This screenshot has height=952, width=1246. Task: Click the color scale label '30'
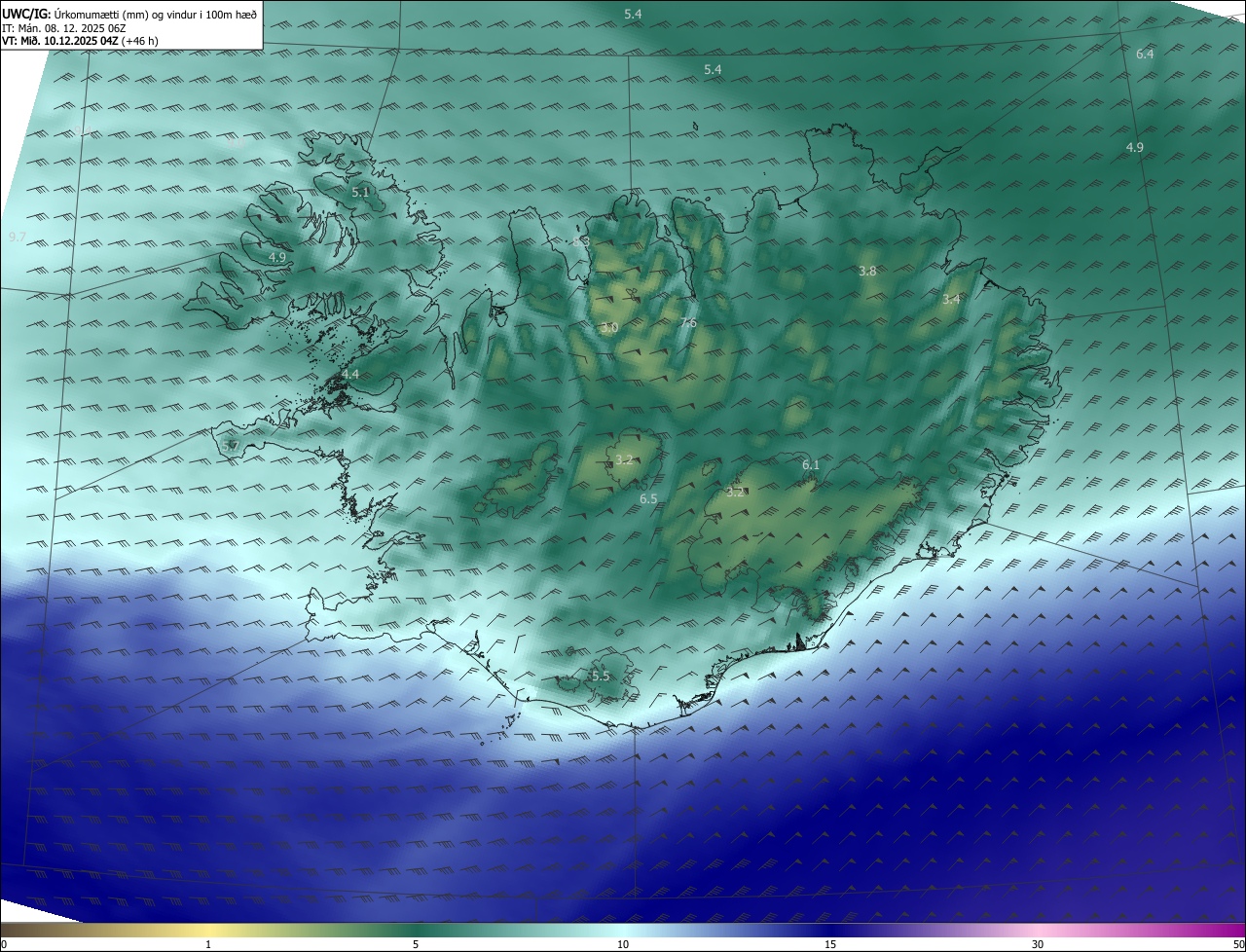pos(1038,944)
